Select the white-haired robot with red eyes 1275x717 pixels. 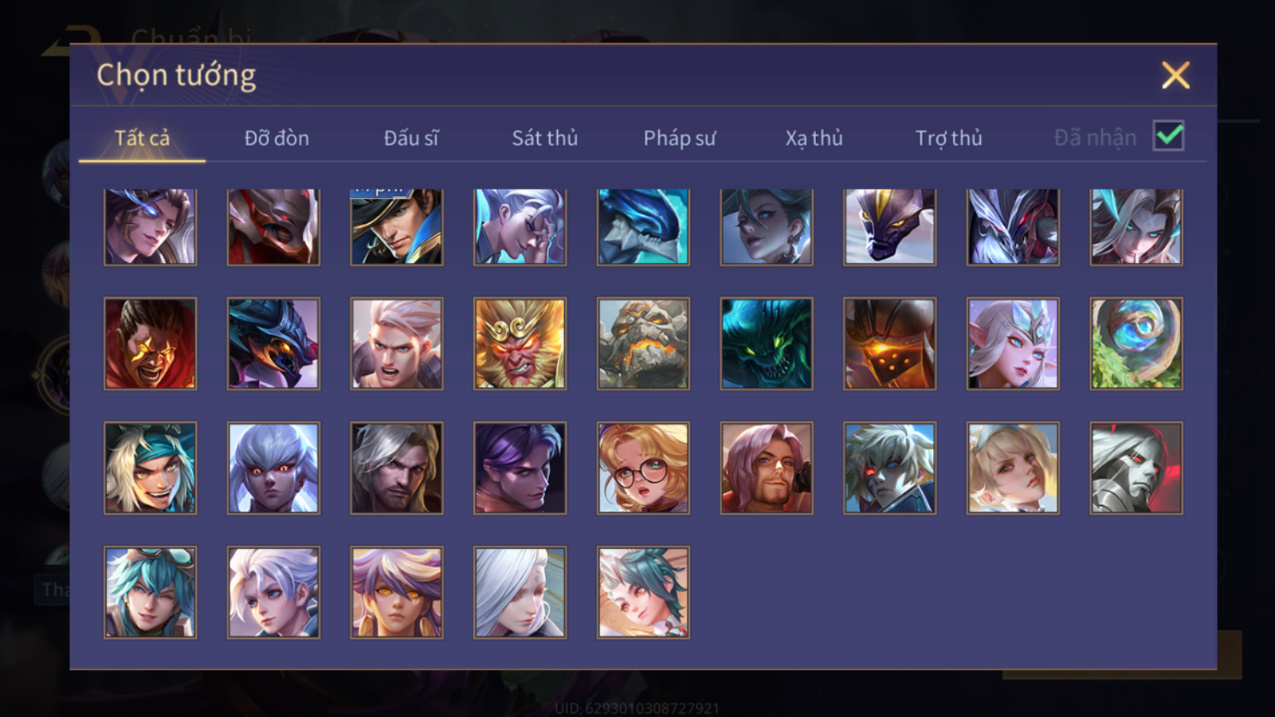(x=889, y=468)
